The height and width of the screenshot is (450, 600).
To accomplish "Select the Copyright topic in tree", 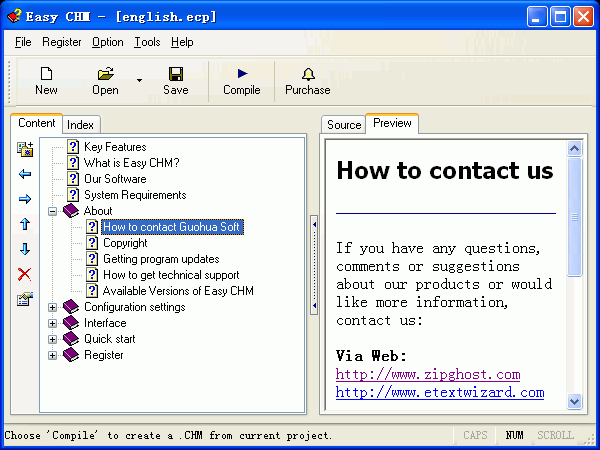I will 125,243.
